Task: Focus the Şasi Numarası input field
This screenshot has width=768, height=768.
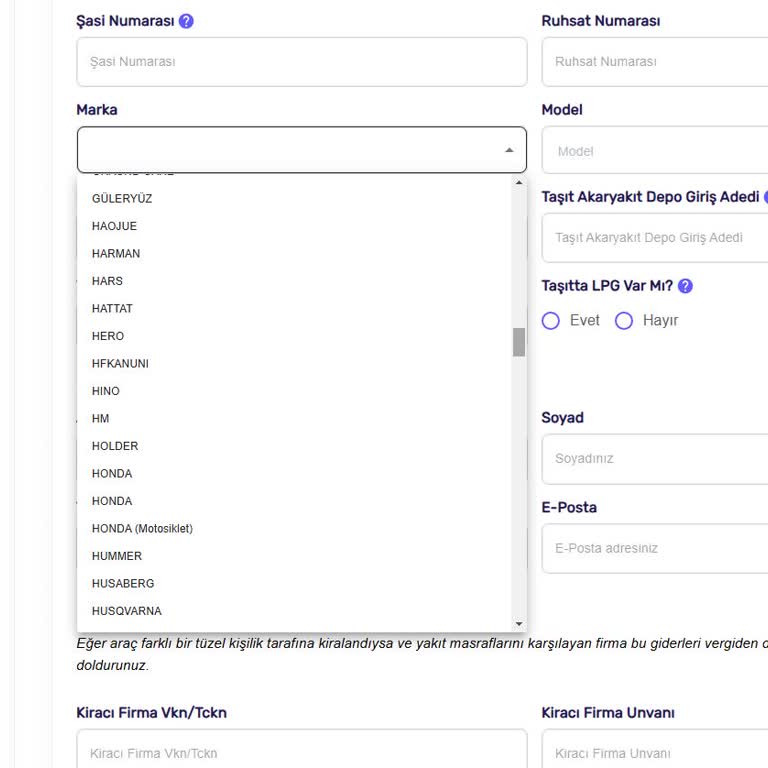Action: pos(301,62)
